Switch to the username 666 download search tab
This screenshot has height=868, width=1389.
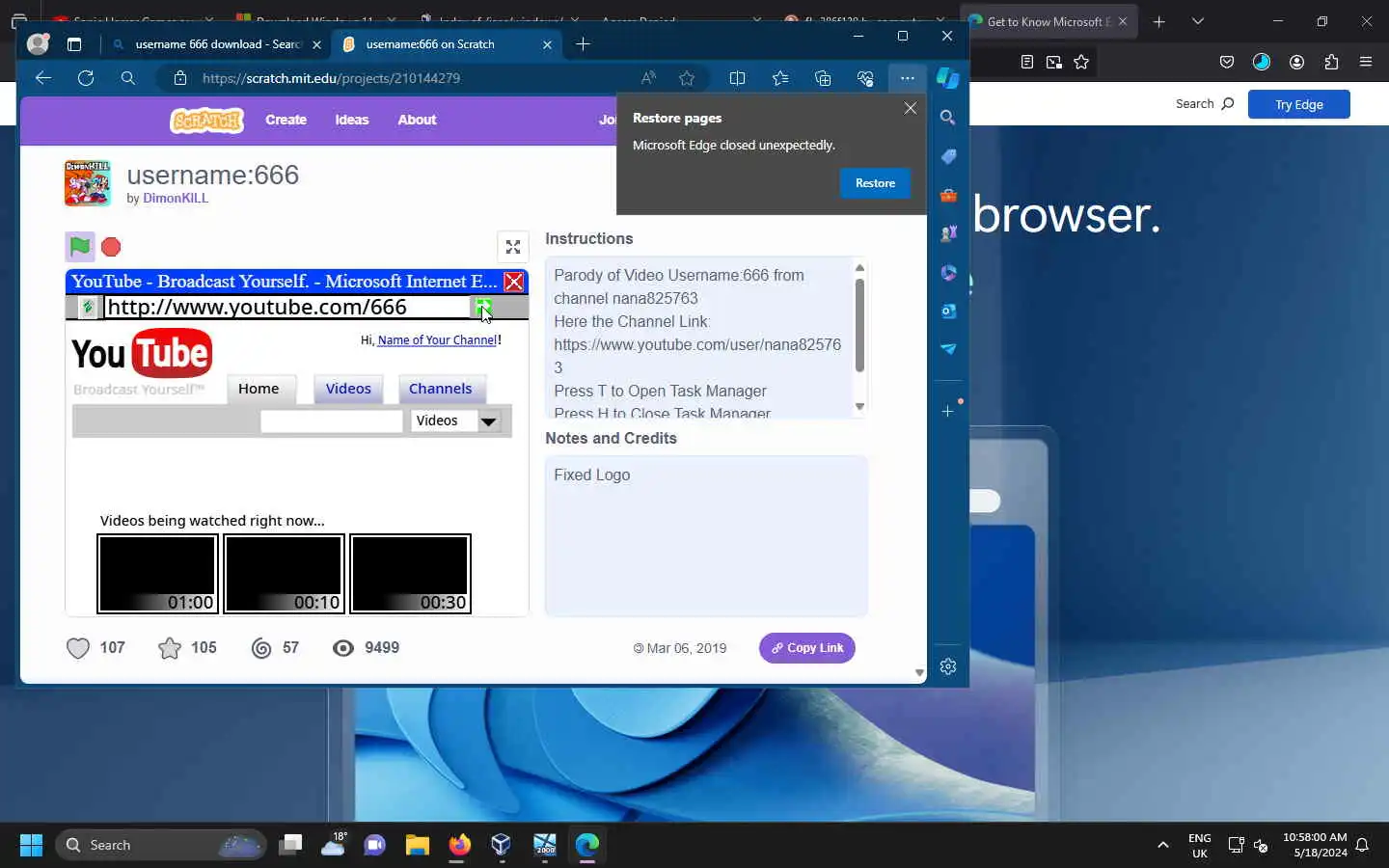pyautogui.click(x=217, y=44)
